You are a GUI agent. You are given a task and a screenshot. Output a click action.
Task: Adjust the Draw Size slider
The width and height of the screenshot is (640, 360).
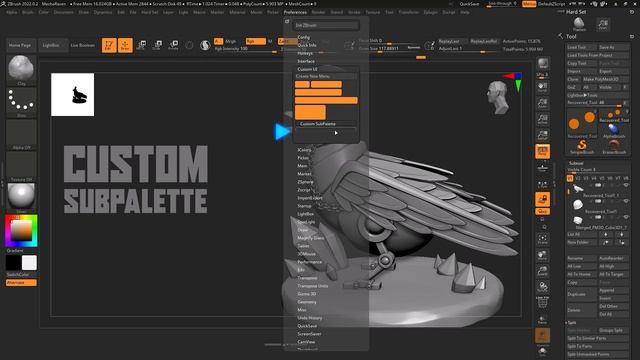pos(390,49)
